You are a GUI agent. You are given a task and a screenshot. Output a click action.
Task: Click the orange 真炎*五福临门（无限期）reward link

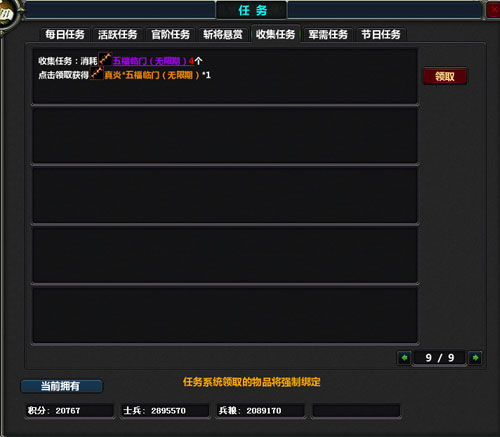pyautogui.click(x=152, y=75)
